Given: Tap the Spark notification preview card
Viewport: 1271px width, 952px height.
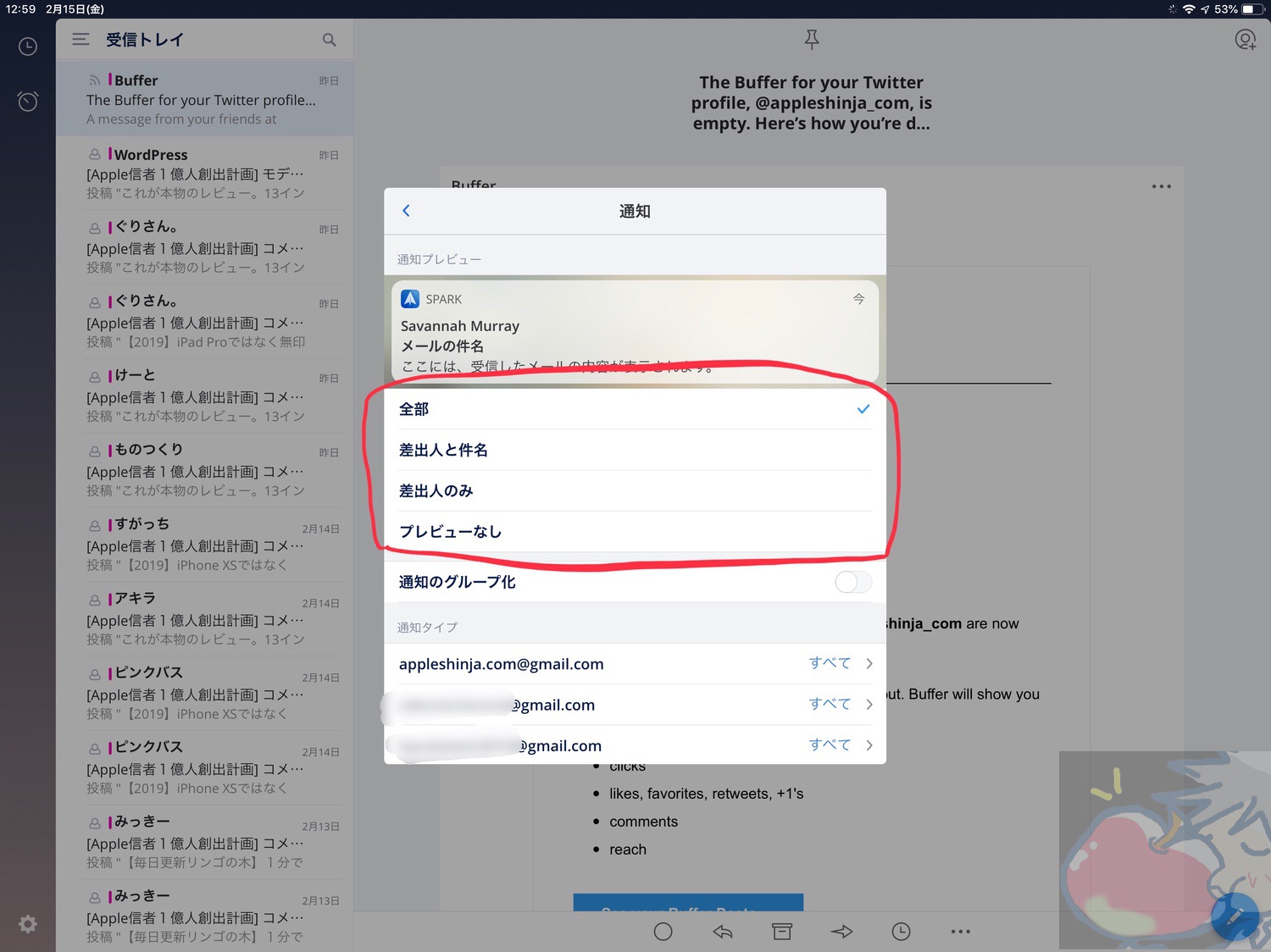Looking at the screenshot, I should click(x=635, y=331).
